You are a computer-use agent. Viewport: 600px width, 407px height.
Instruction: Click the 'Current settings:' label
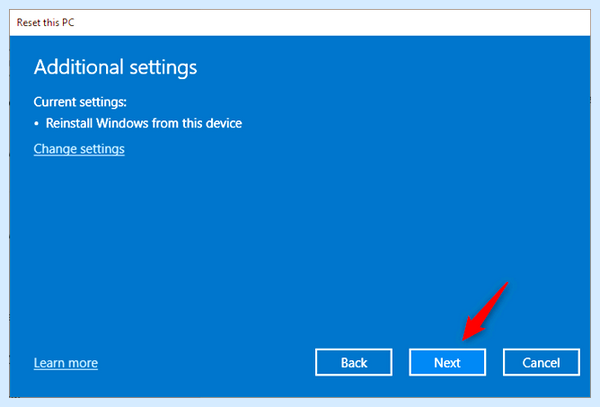(80, 102)
